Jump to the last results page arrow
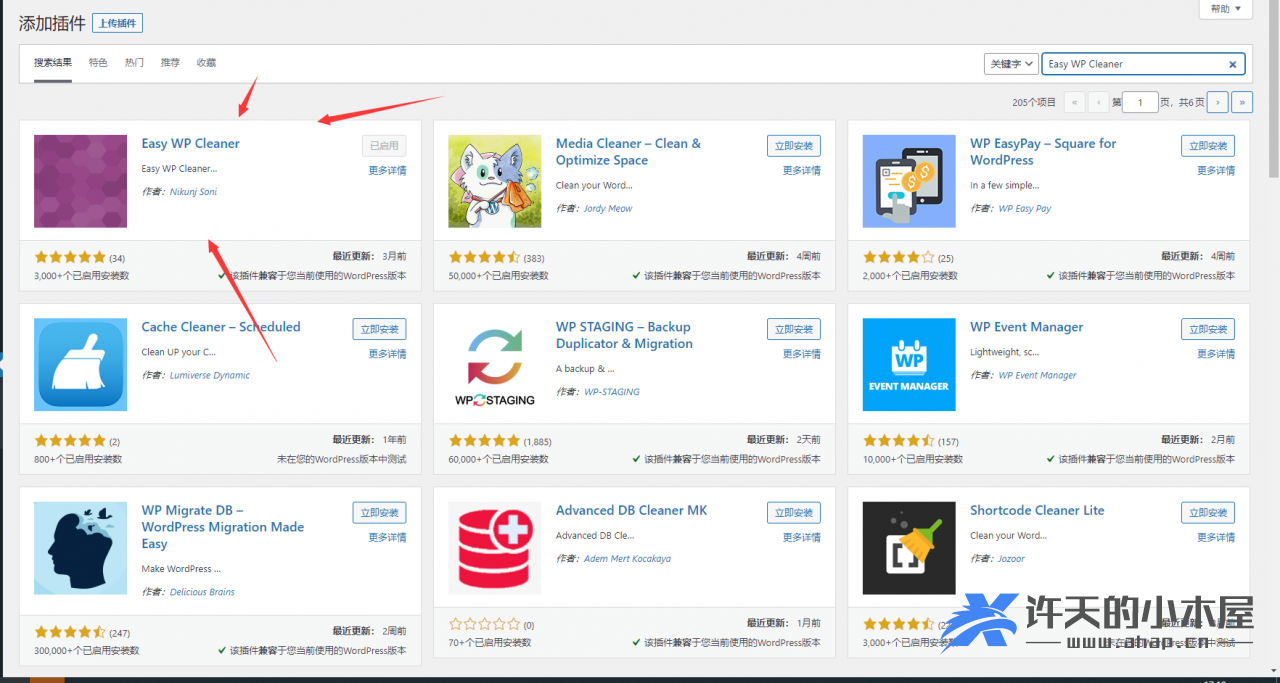The width and height of the screenshot is (1280, 683). 1242,101
